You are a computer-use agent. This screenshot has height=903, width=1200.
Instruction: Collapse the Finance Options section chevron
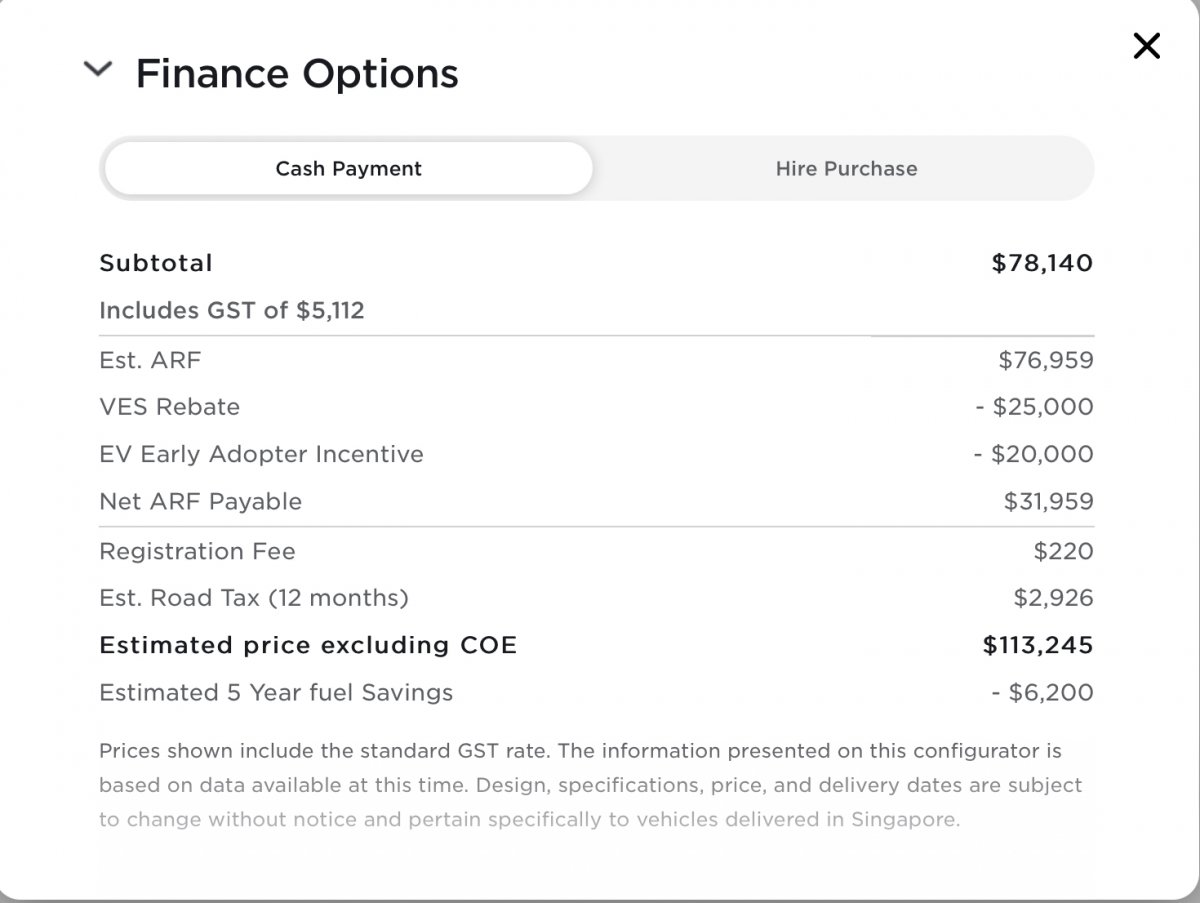[x=98, y=69]
